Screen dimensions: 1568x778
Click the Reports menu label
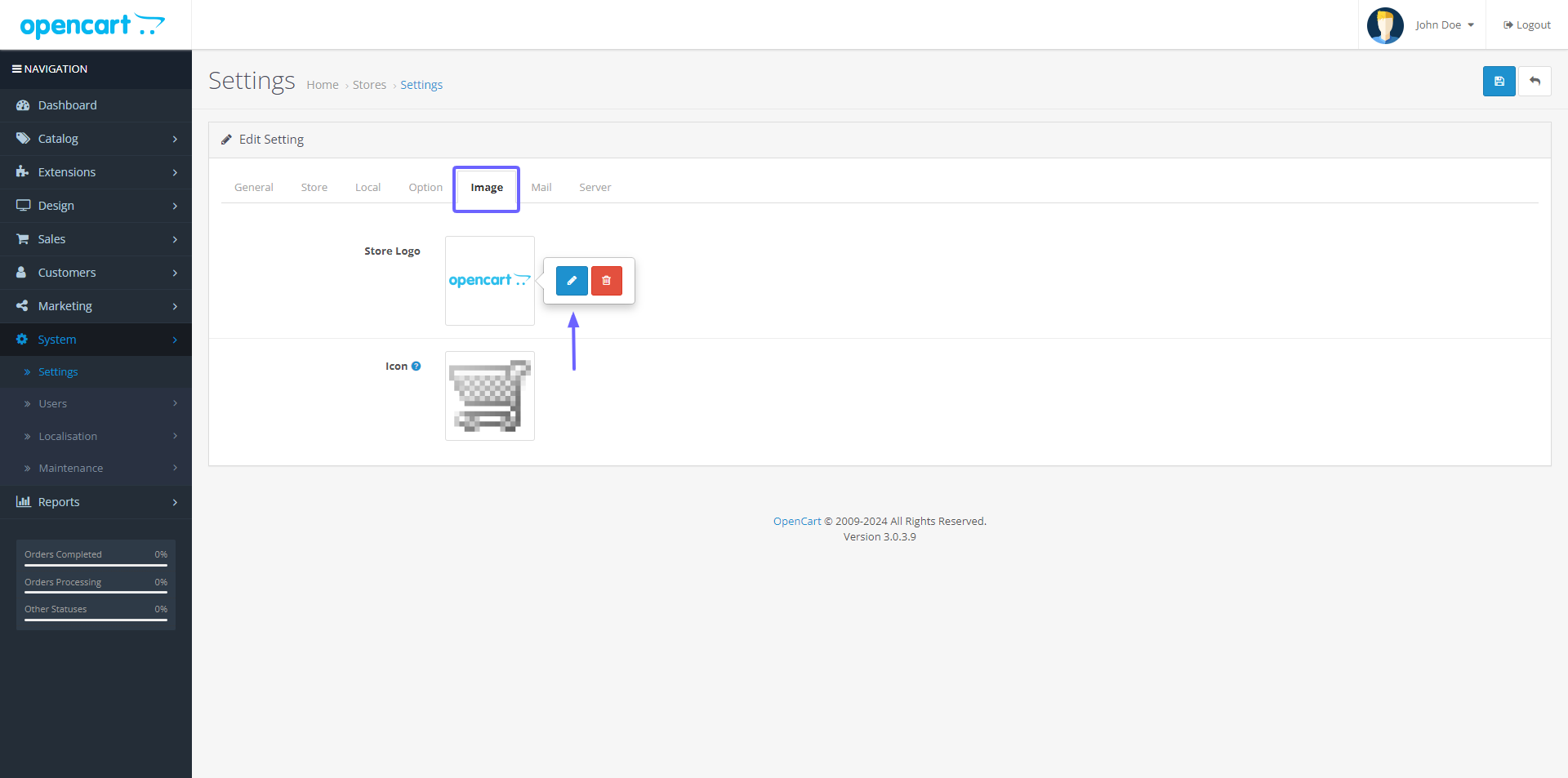pos(59,502)
